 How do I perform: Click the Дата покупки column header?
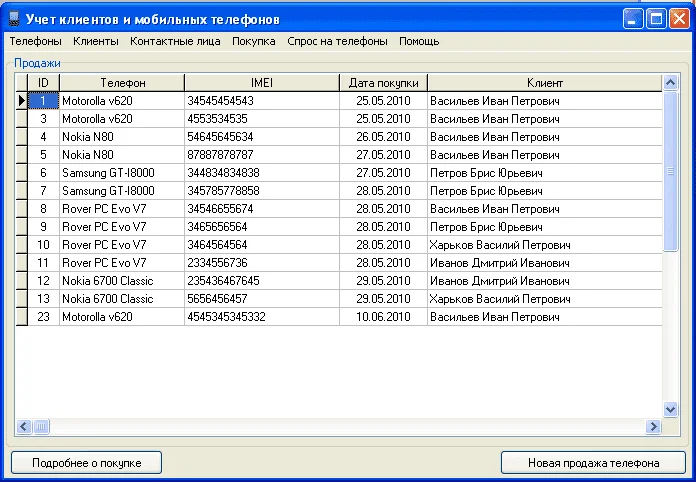point(383,83)
